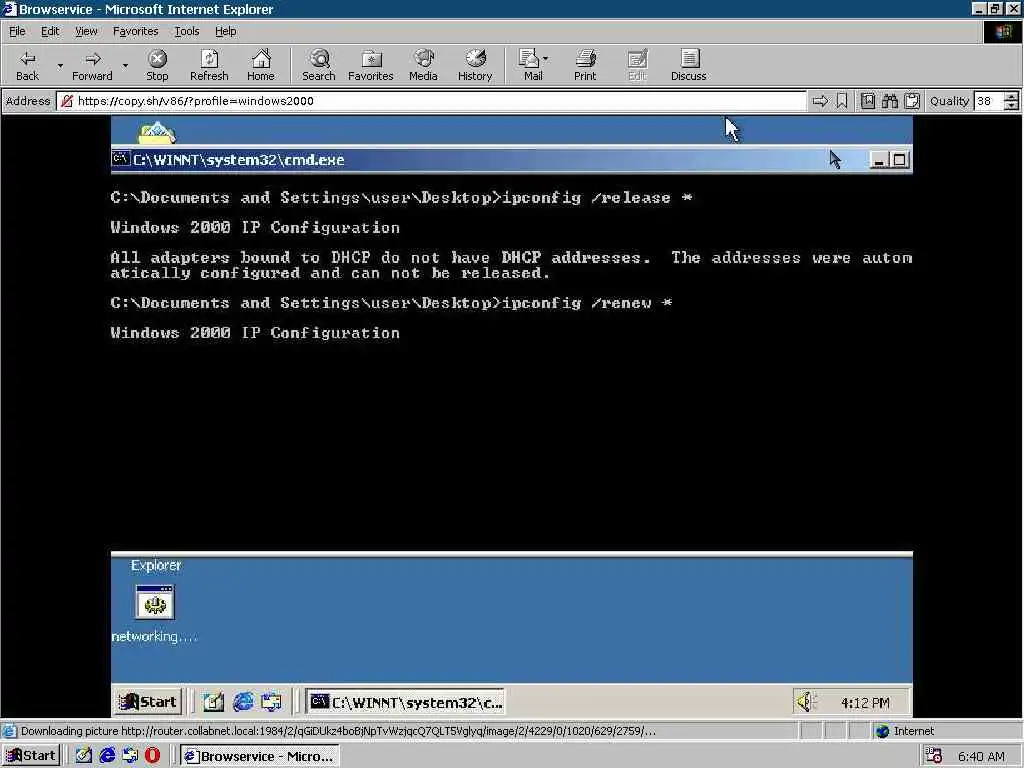Click the book icon left of the binoculars
Screen dimensions: 1024x768
(x=868, y=101)
